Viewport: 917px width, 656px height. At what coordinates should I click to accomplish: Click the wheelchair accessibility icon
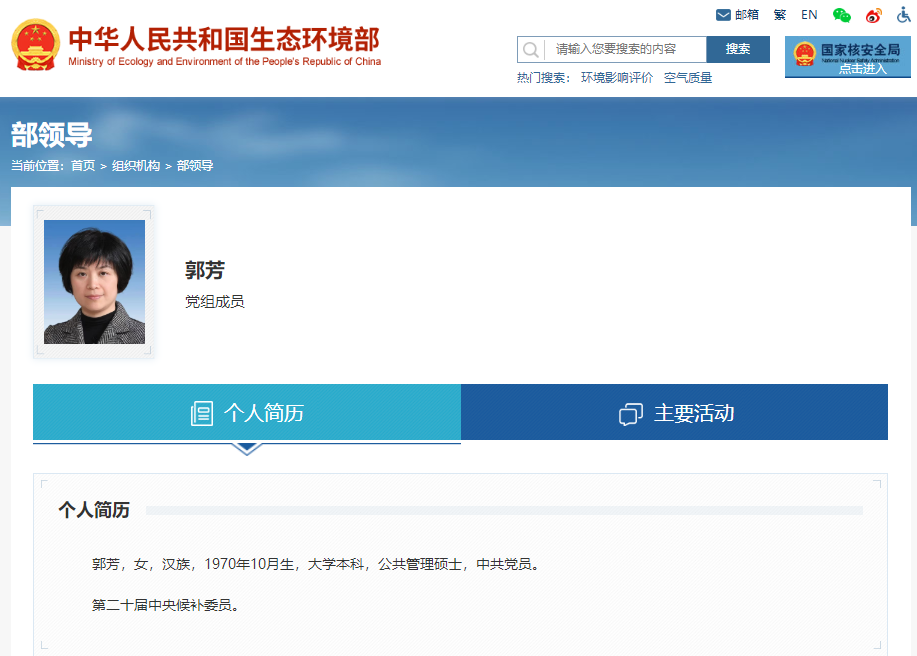click(903, 15)
